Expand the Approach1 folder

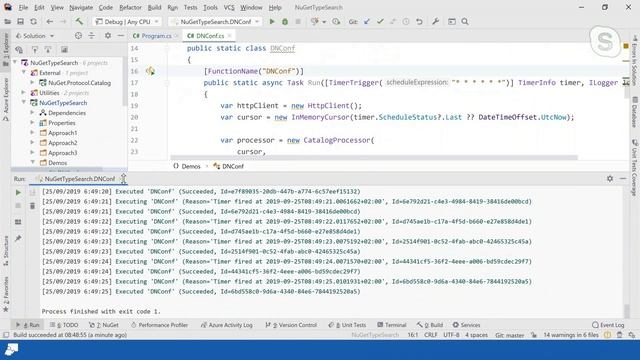pos(32,133)
